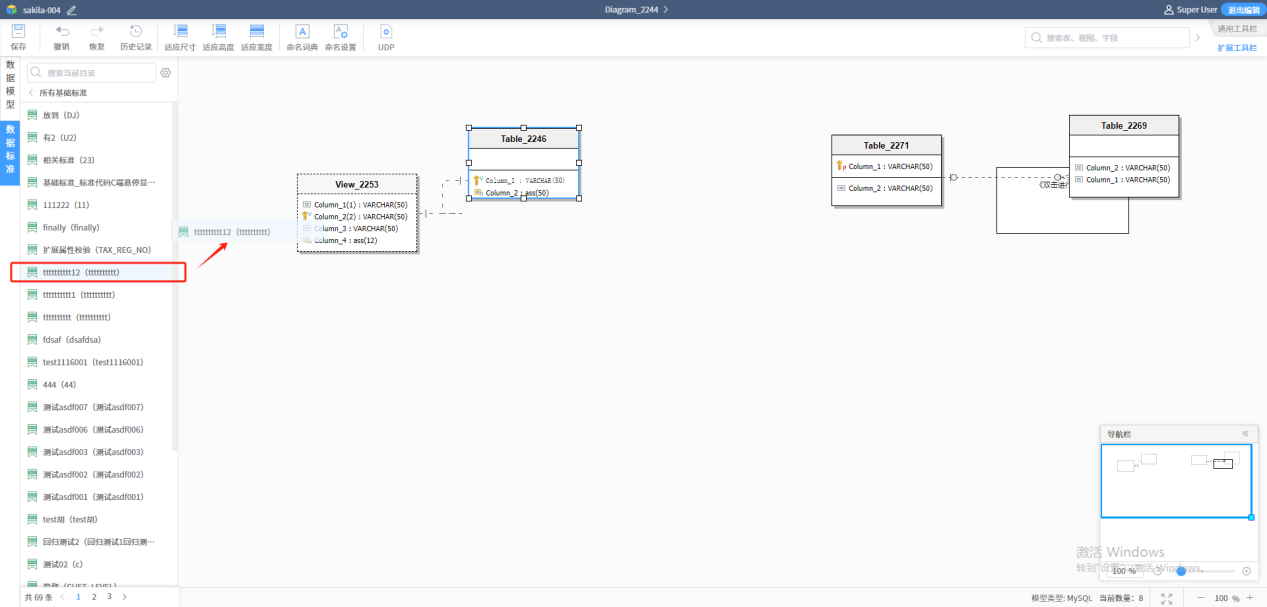
Task: Select the Table_2271 header
Action: 886,145
